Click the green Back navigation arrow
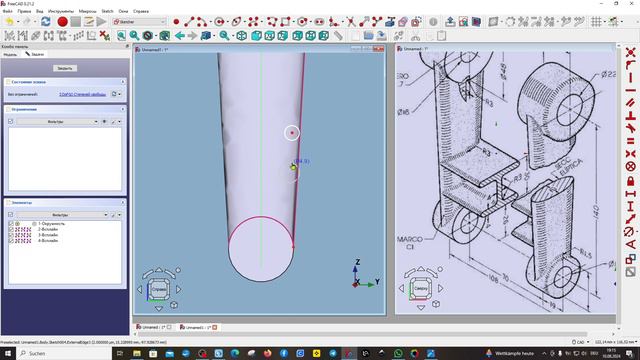The image size is (640, 360). 180,36
